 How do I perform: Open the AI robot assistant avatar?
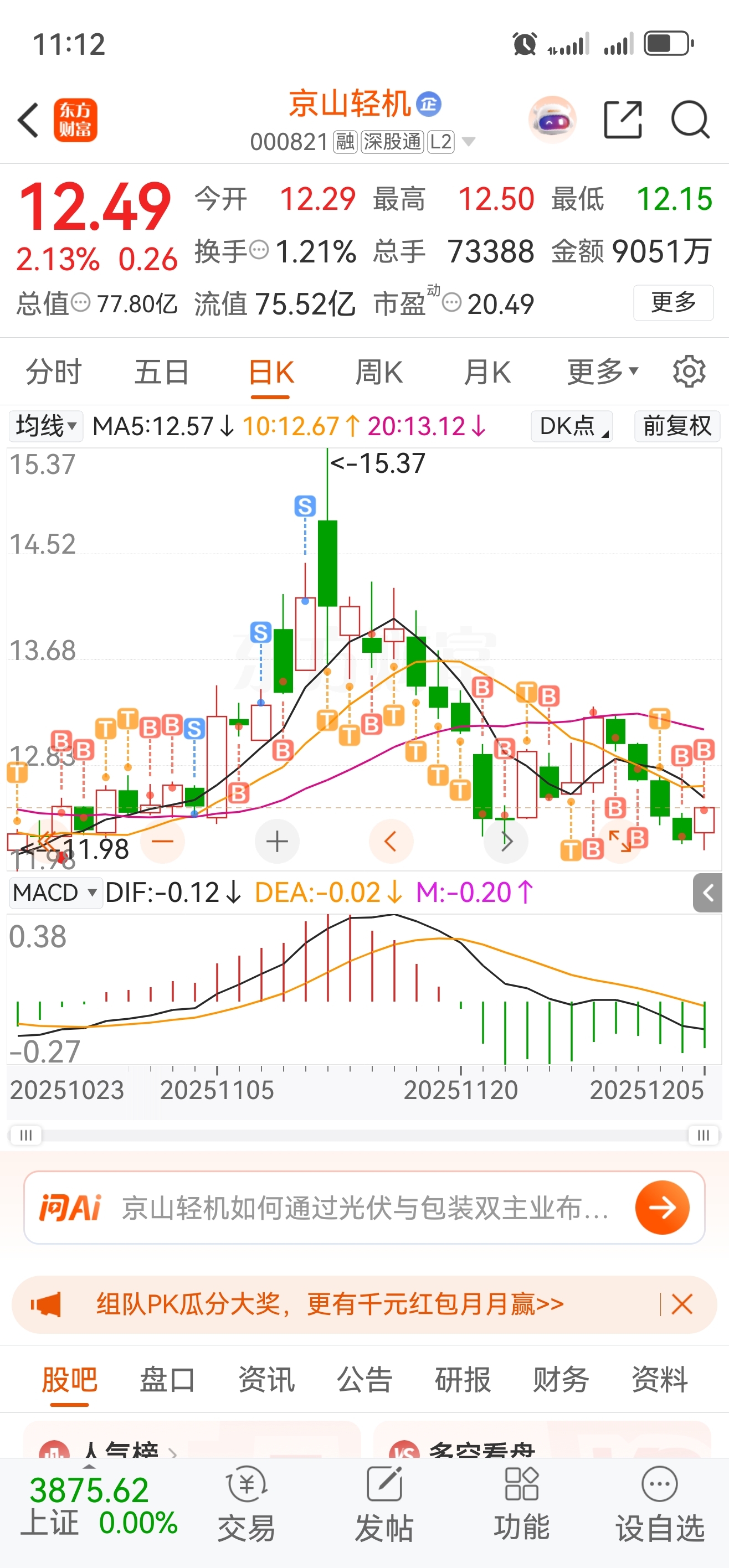(552, 119)
